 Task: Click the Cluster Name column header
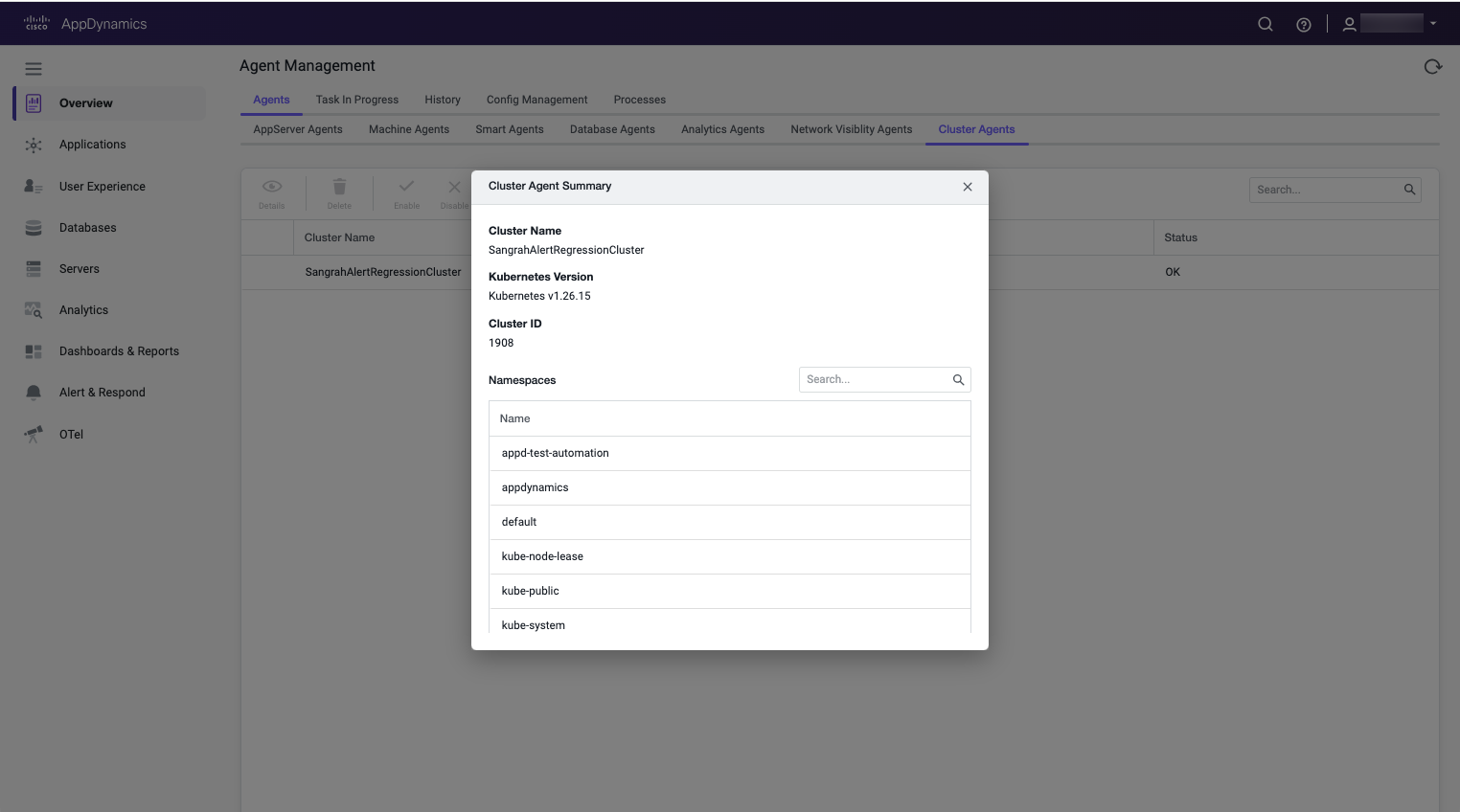tap(339, 237)
